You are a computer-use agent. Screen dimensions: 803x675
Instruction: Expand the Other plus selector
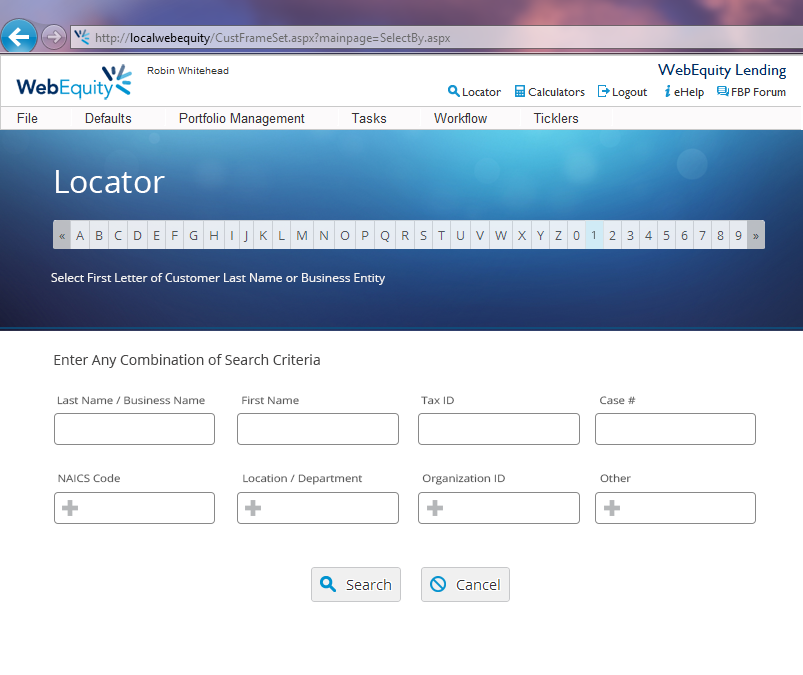click(612, 508)
